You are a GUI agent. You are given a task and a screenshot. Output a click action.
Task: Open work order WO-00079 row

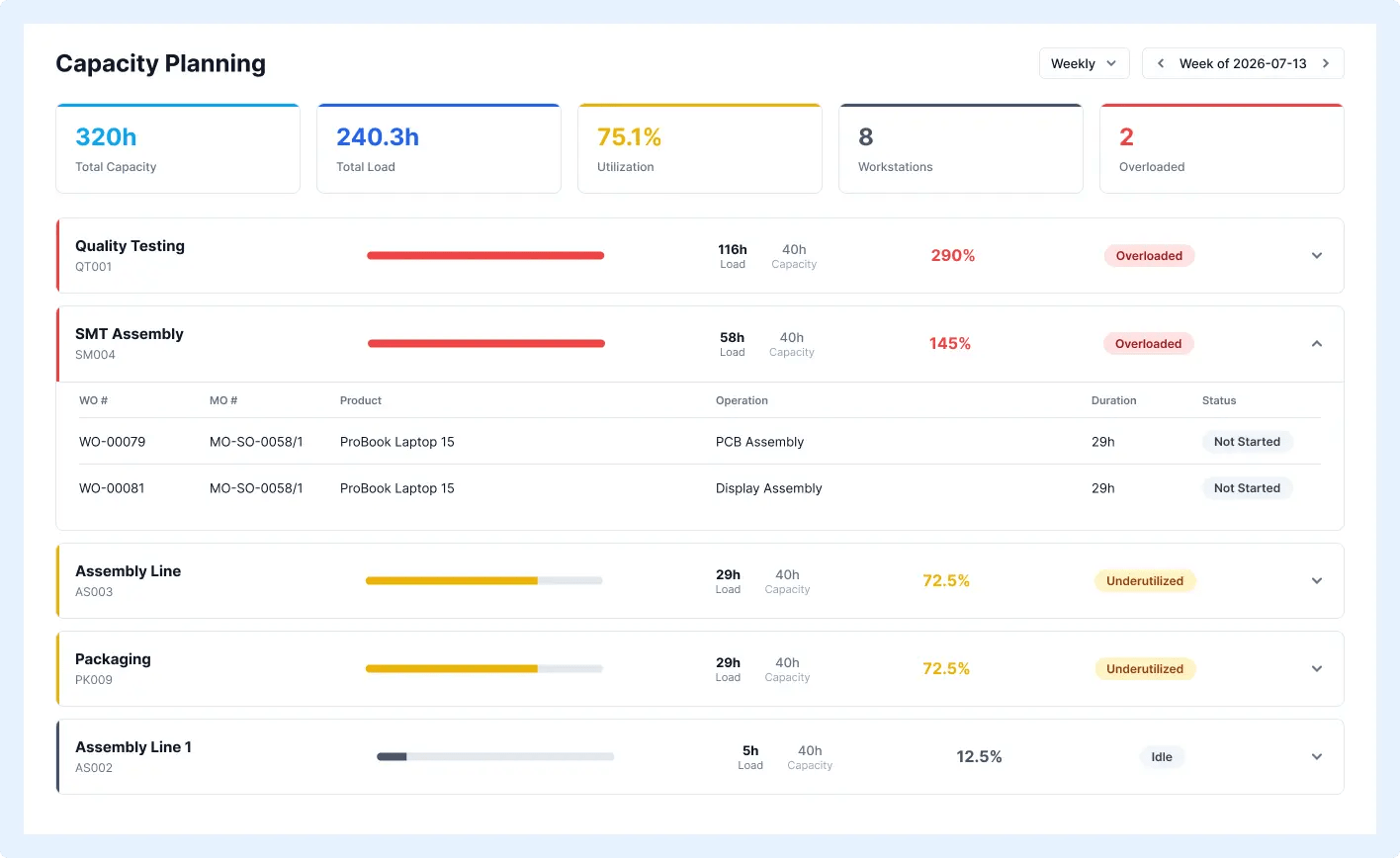tap(700, 442)
